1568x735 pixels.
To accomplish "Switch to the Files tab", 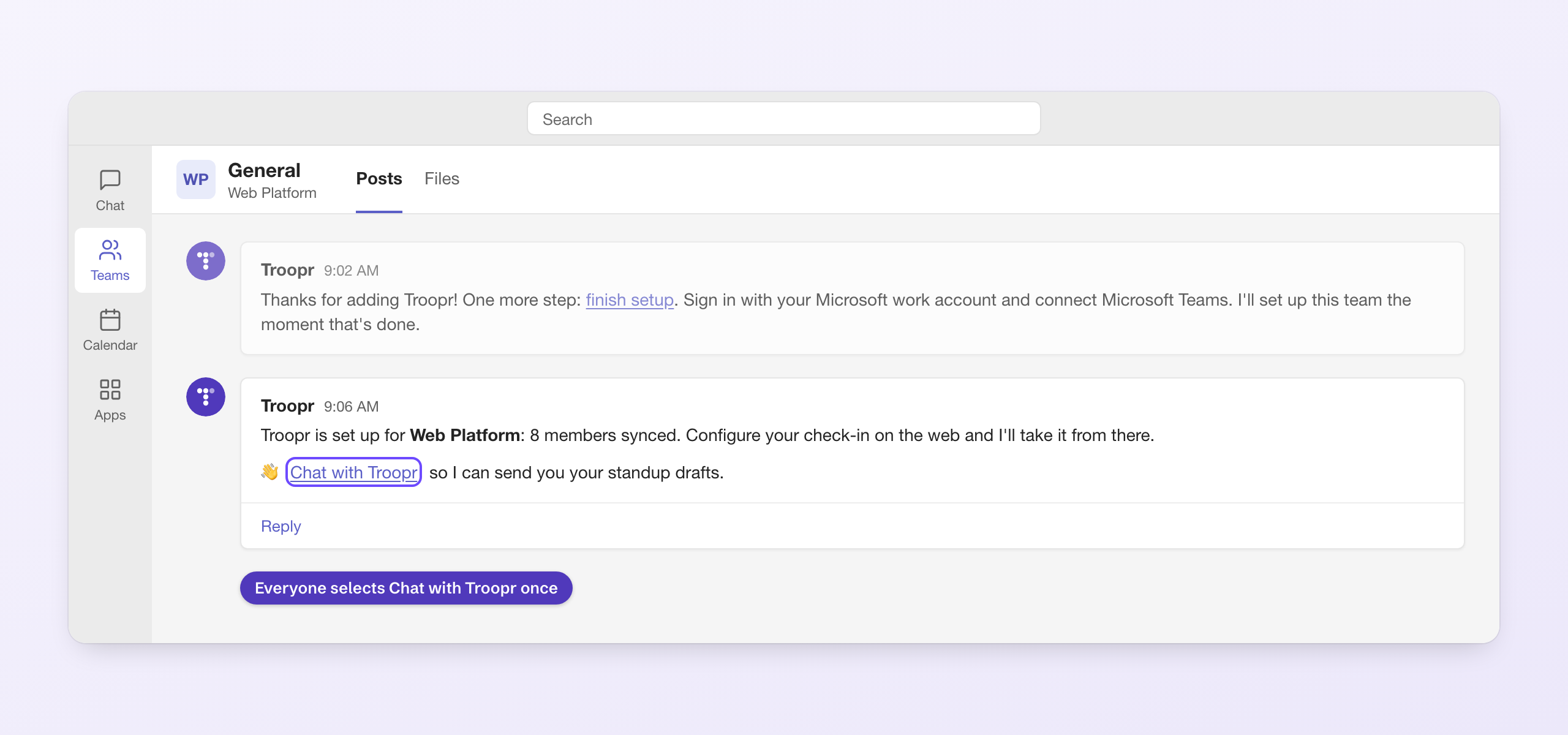I will tap(442, 179).
